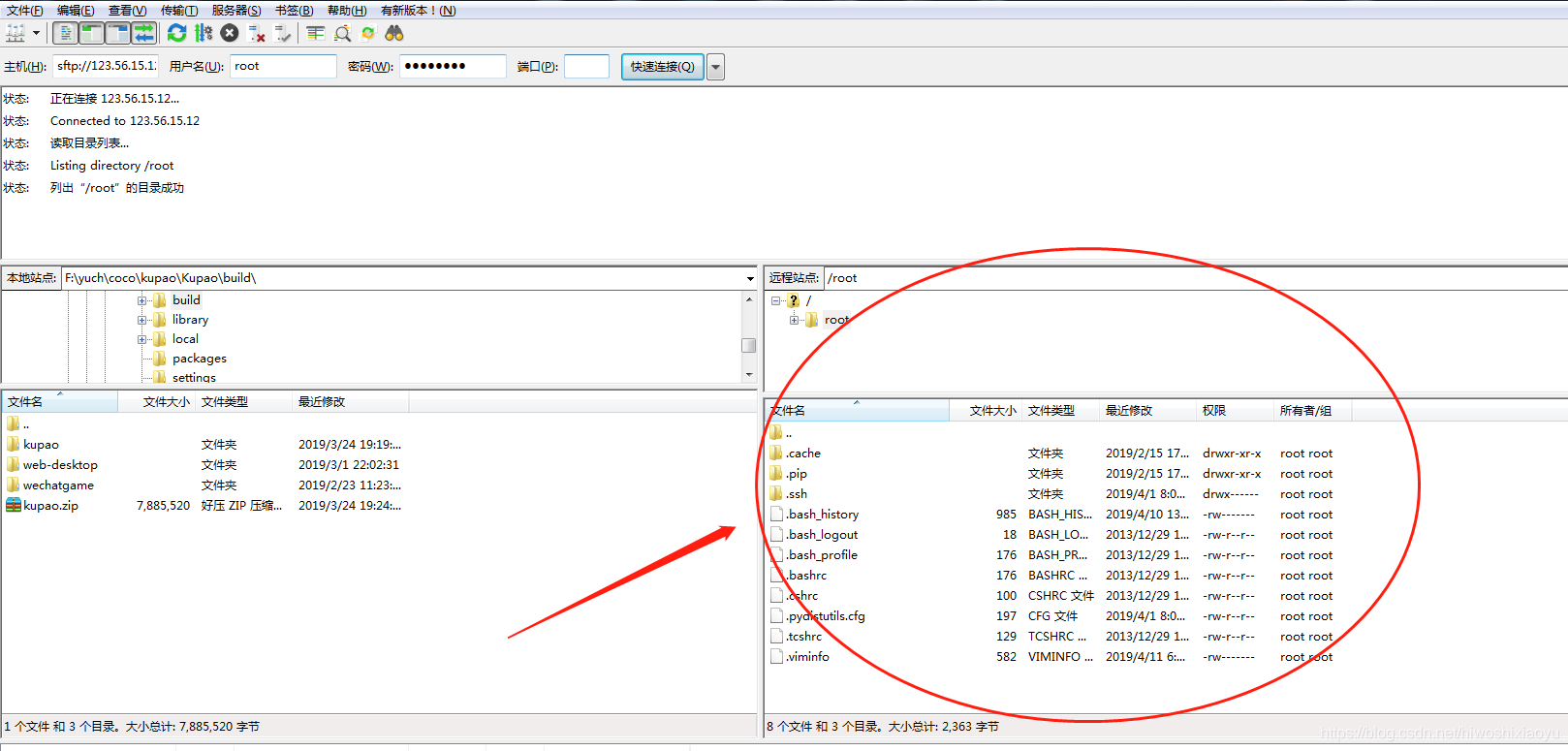Open the 编辑(E) menu
The height and width of the screenshot is (751, 1568).
(x=76, y=11)
